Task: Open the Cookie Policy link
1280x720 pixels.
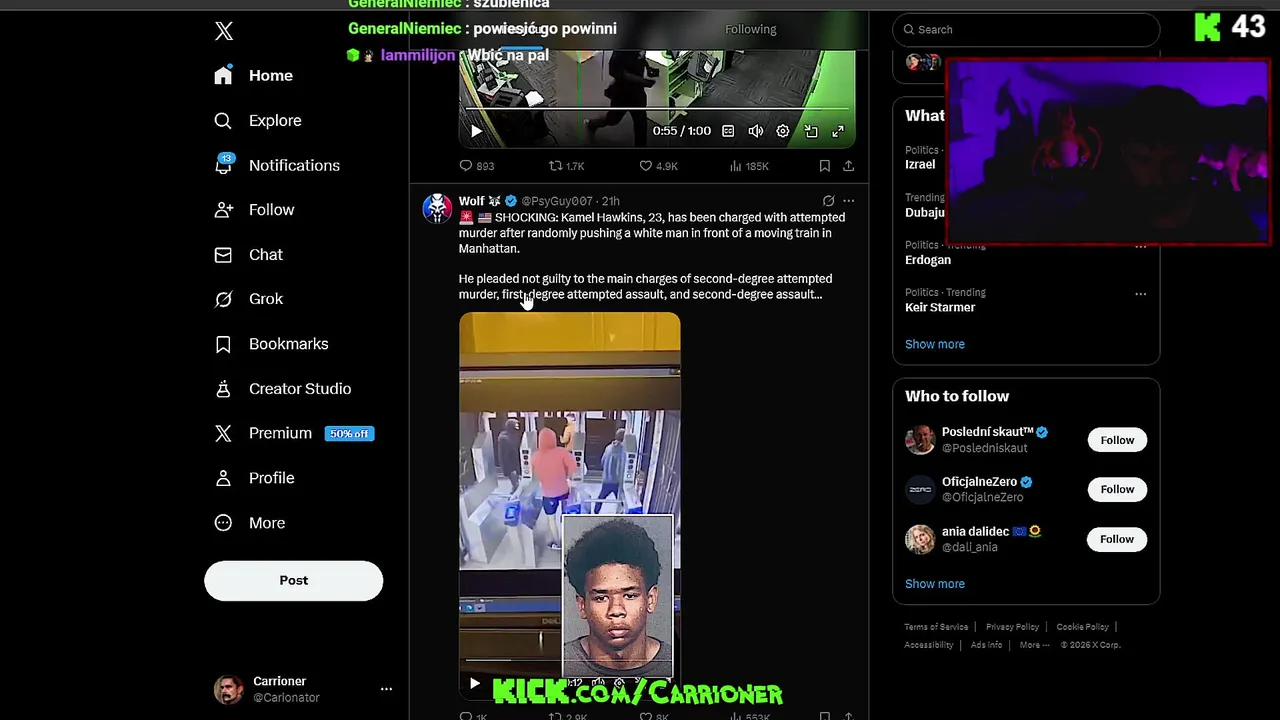Action: tap(1082, 627)
